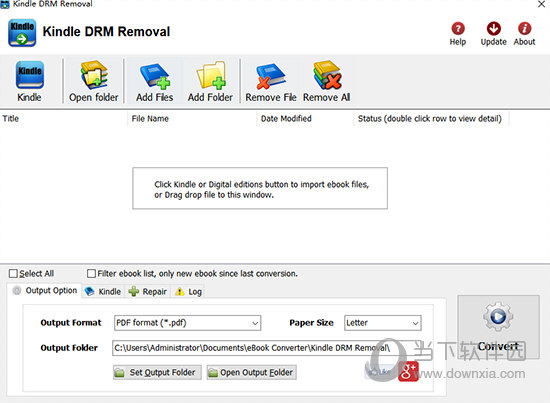Switch to the Kindle options tab
The height and width of the screenshot is (403, 550).
(103, 291)
